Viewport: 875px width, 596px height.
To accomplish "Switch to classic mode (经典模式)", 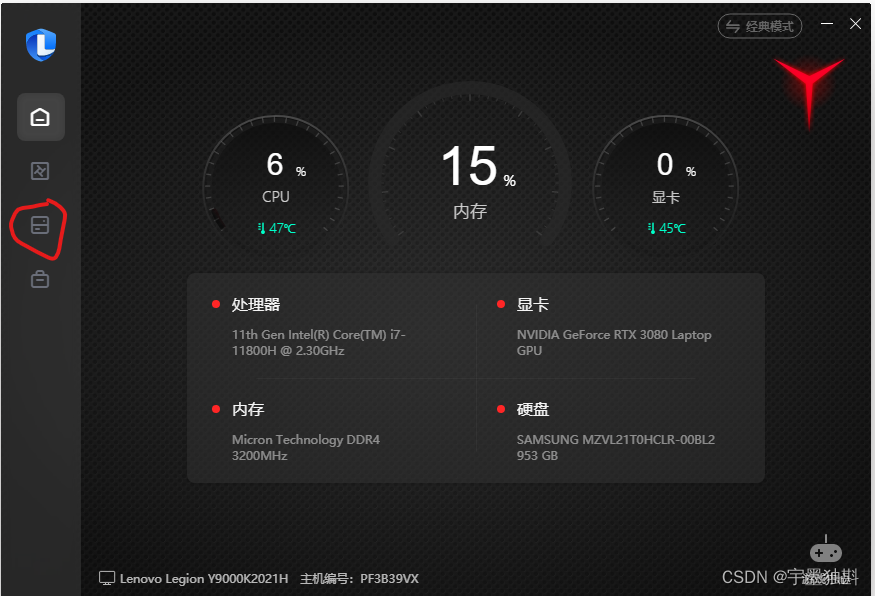I will pyautogui.click(x=759, y=26).
